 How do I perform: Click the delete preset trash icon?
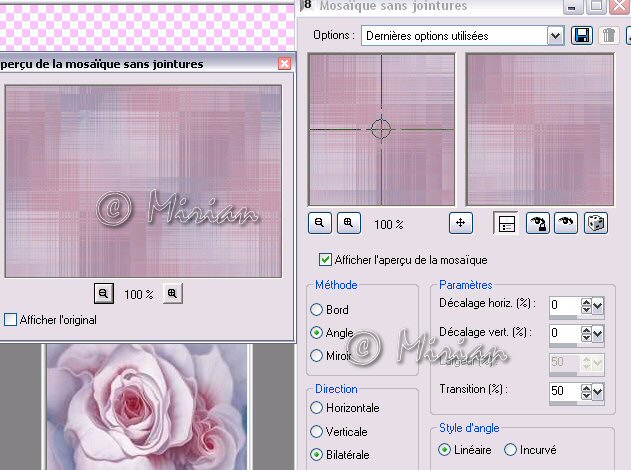point(608,35)
